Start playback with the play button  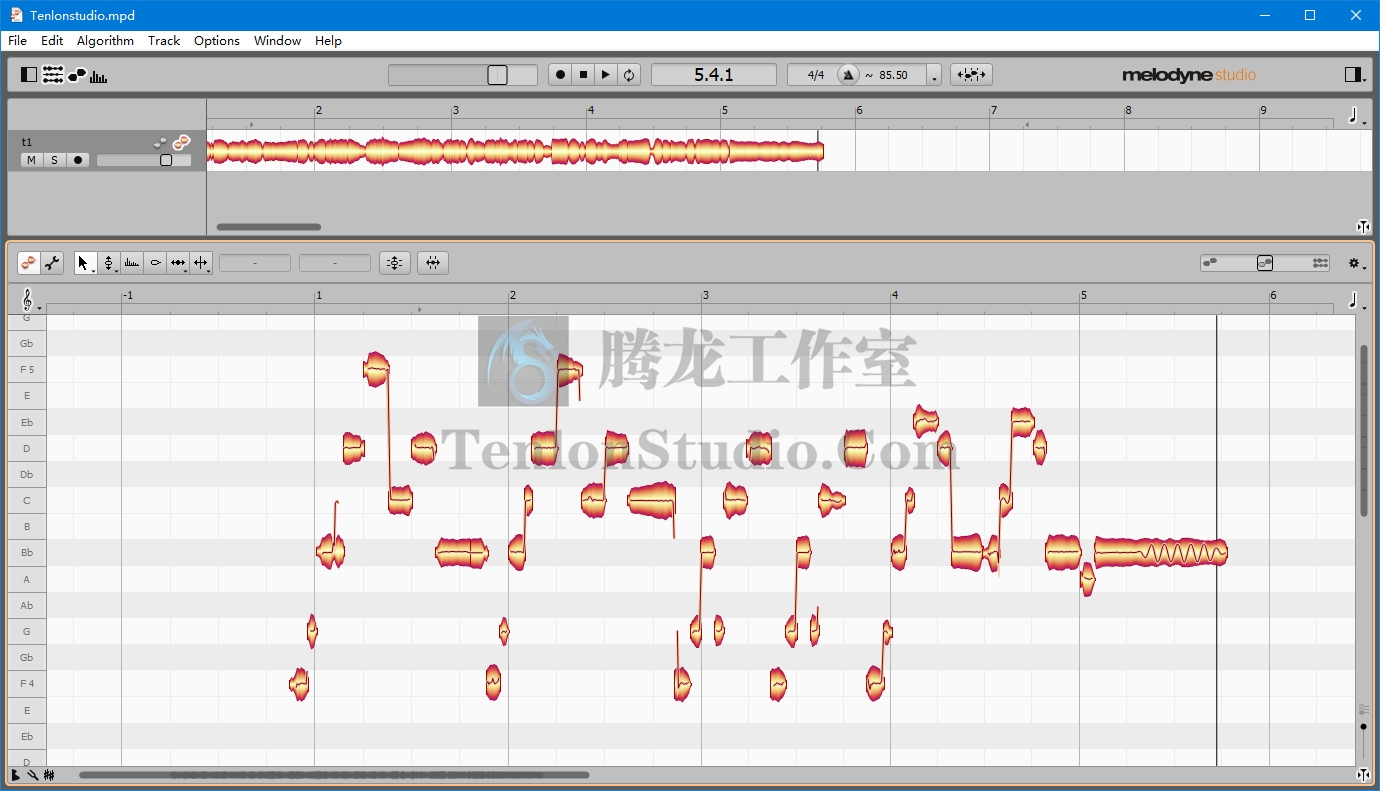click(x=606, y=75)
